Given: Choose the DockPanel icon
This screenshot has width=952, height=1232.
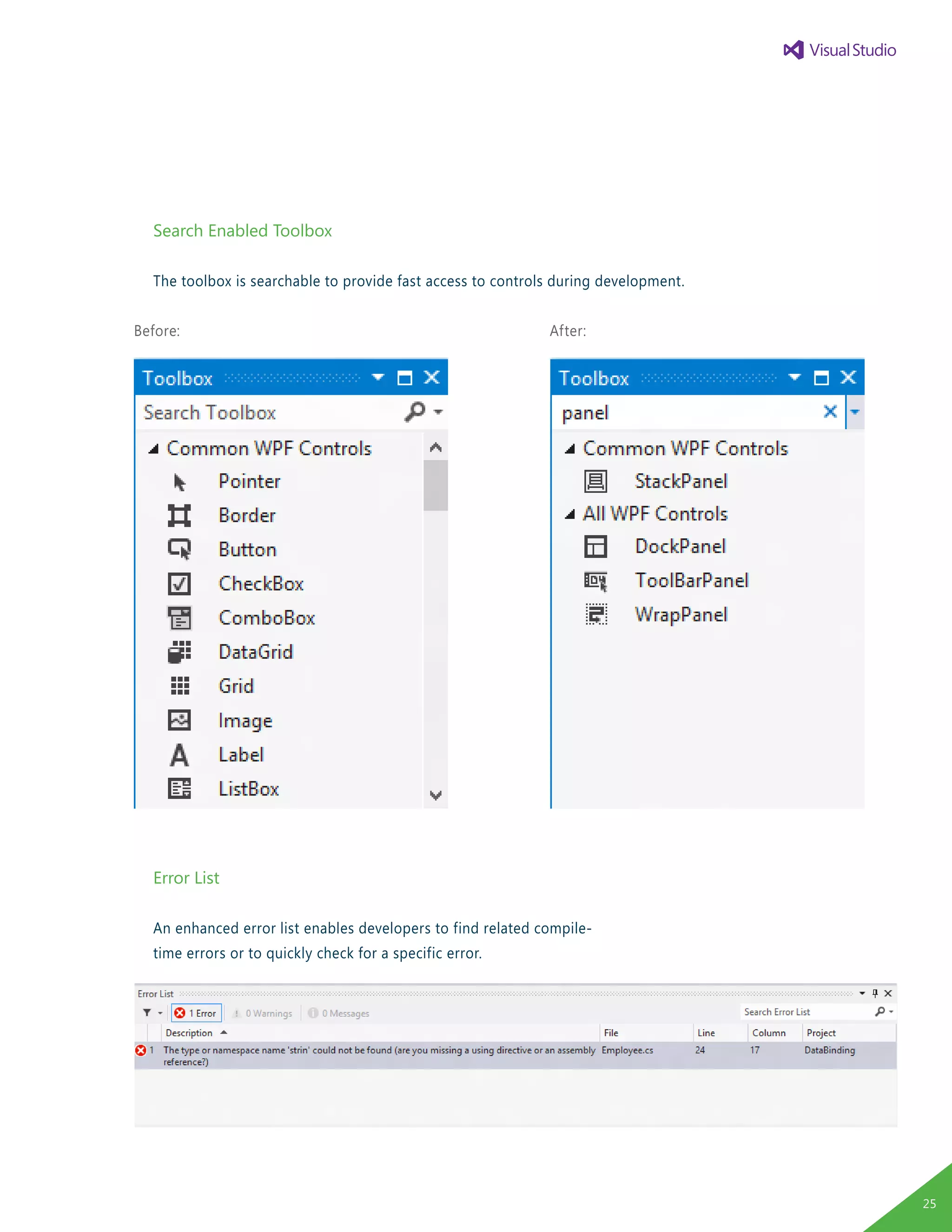Looking at the screenshot, I should click(x=595, y=547).
